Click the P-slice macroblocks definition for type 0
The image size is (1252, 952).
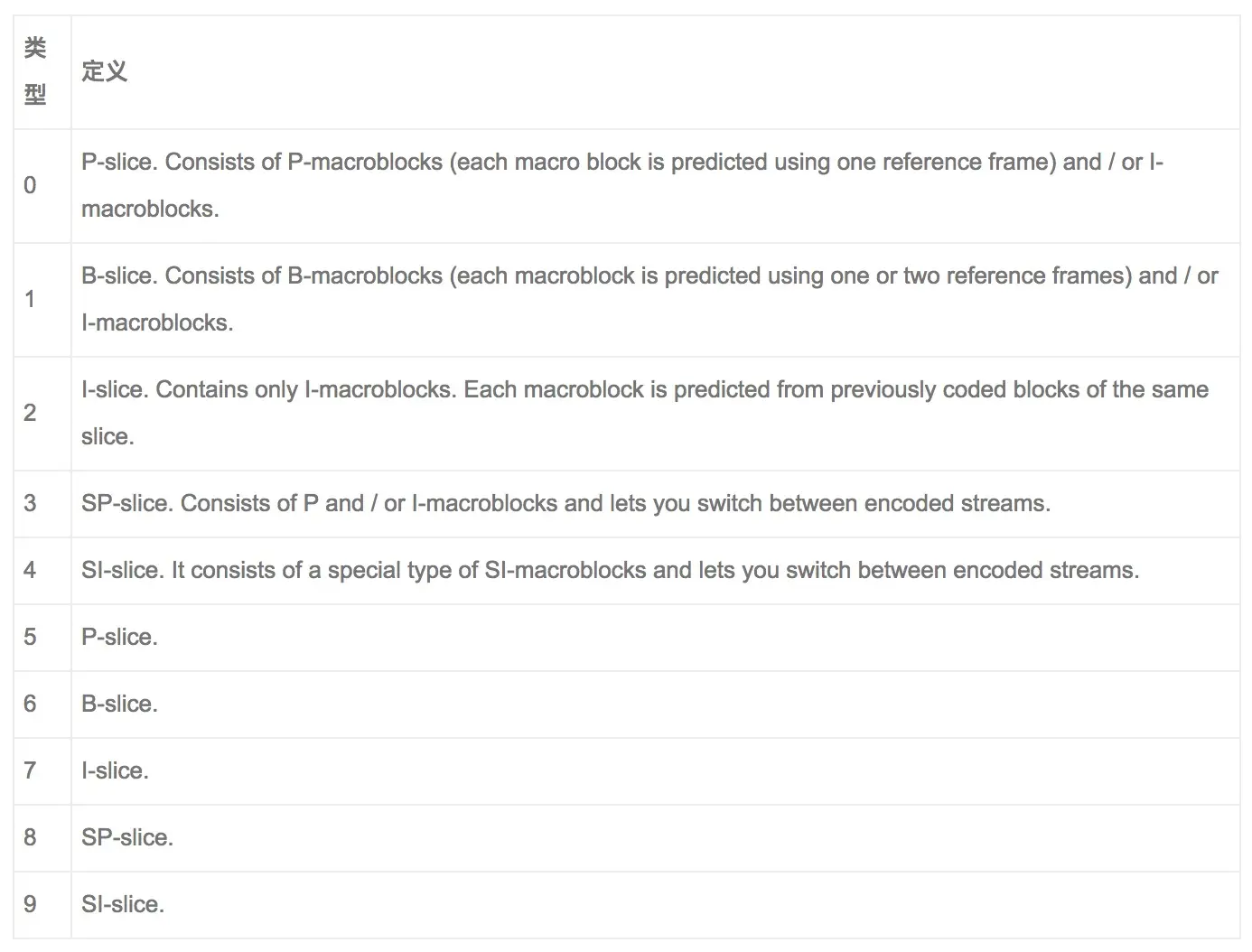(x=622, y=185)
